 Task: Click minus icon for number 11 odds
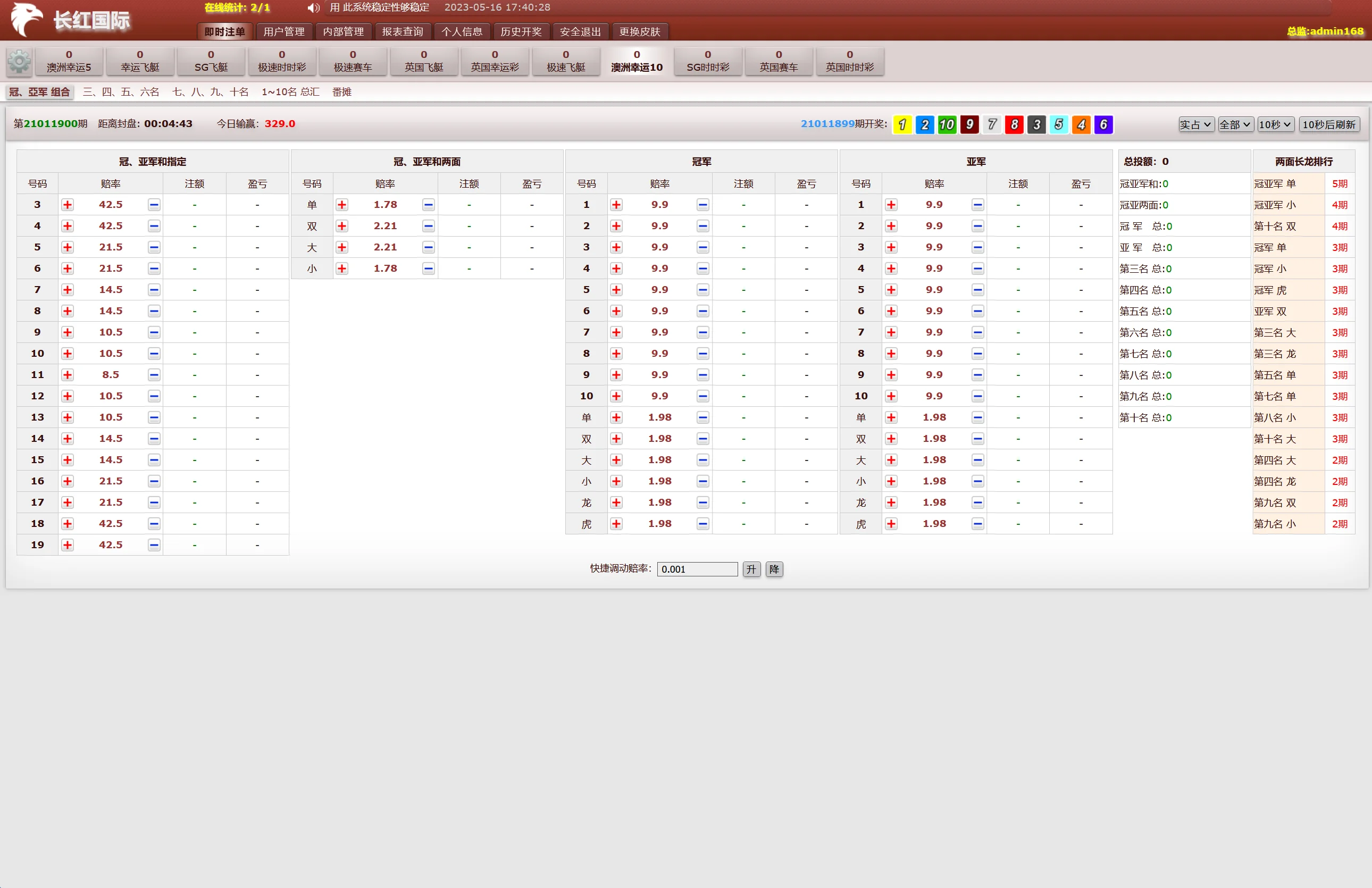point(154,375)
